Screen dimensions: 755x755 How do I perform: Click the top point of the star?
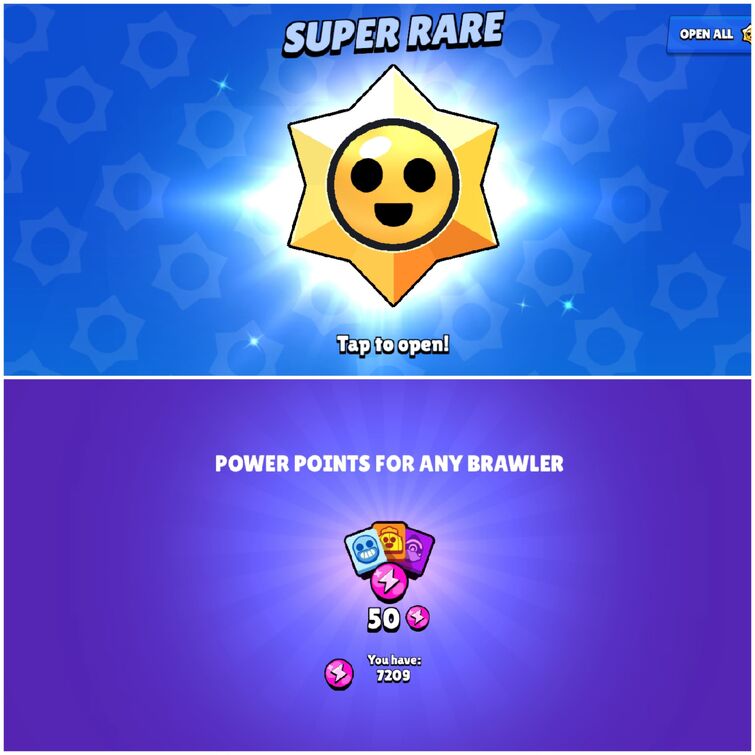(393, 77)
